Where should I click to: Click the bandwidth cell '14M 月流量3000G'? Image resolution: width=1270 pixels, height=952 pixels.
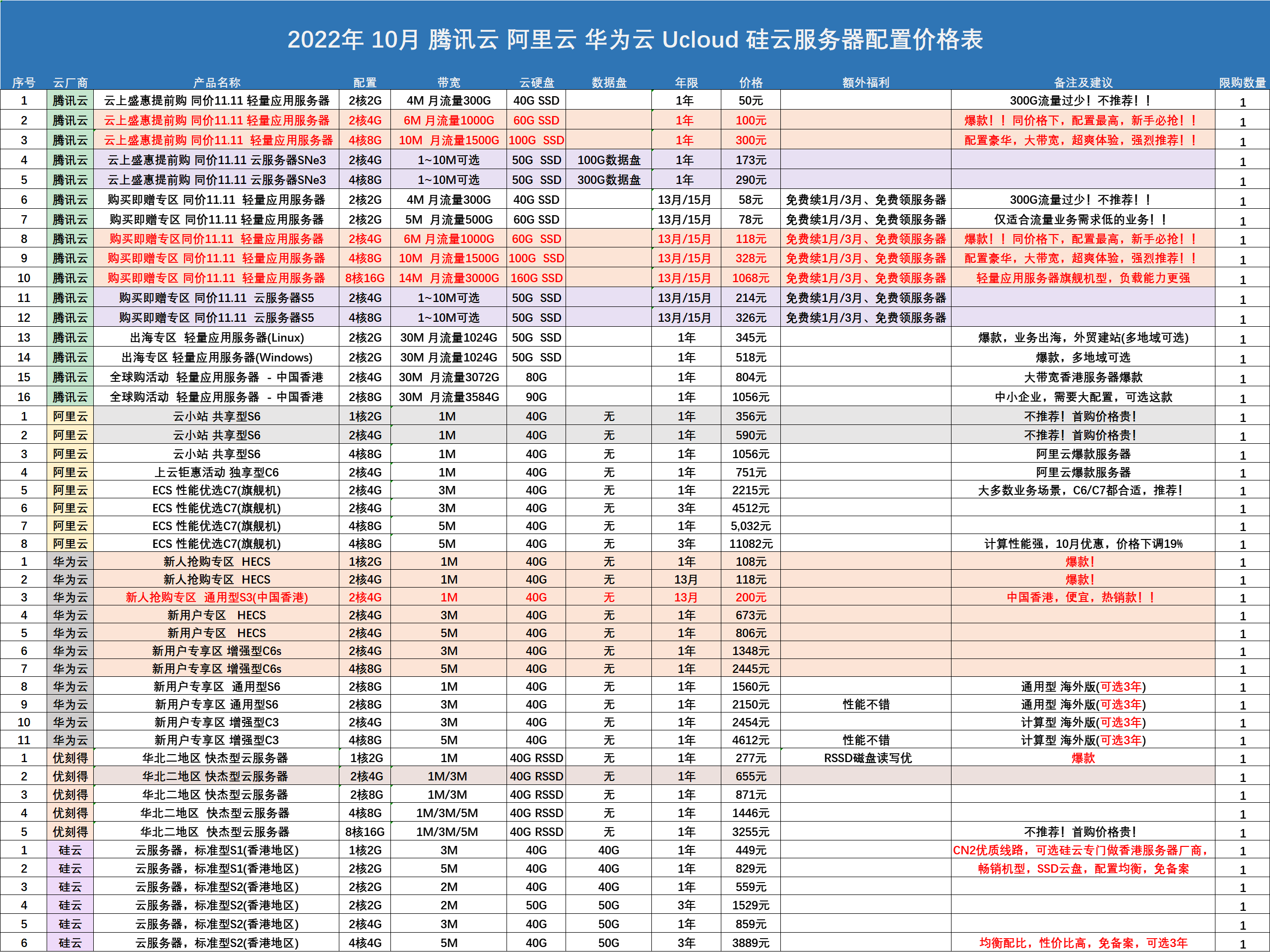coord(448,278)
